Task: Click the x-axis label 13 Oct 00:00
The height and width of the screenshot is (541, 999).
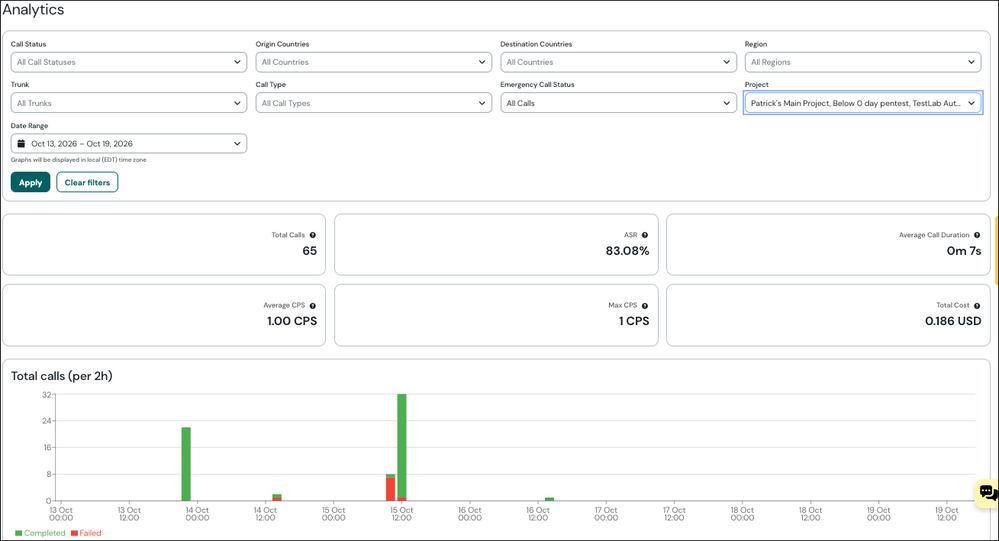Action: (61, 514)
